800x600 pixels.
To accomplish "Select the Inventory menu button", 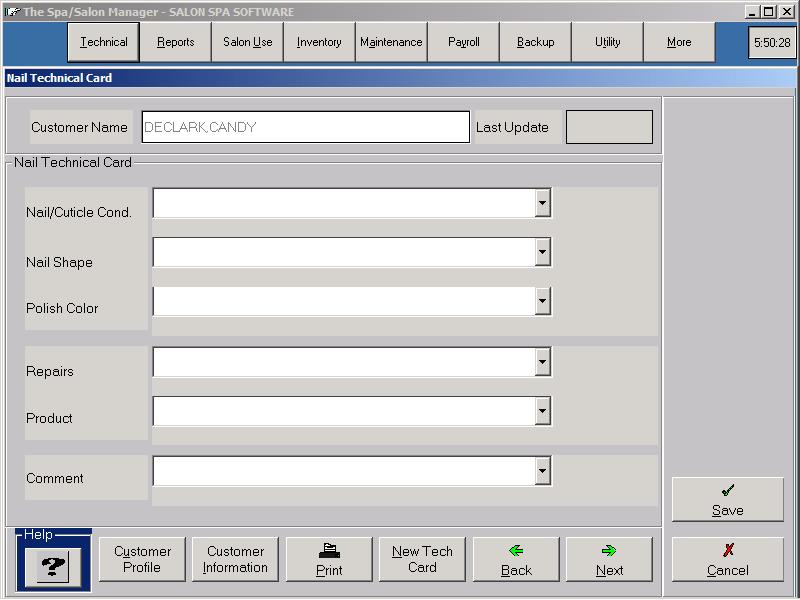I will pos(319,42).
